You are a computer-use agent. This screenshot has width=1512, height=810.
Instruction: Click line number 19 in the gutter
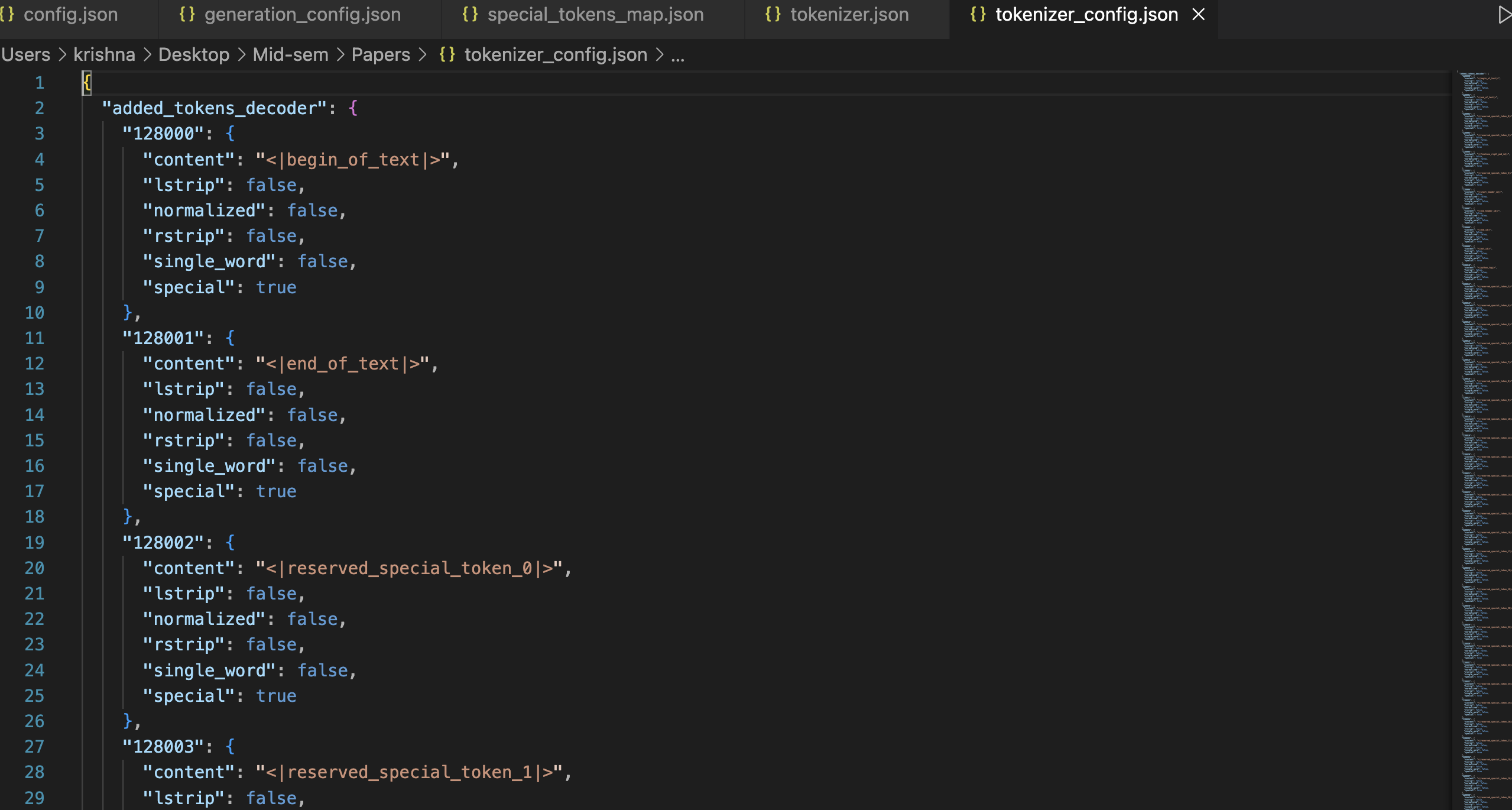tap(35, 542)
